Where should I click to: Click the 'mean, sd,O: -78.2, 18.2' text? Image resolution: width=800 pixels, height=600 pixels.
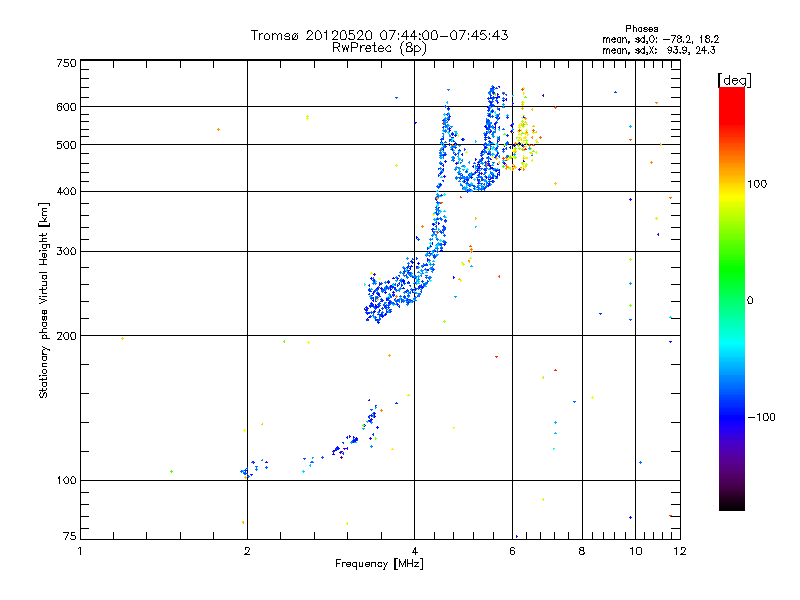pos(661,39)
